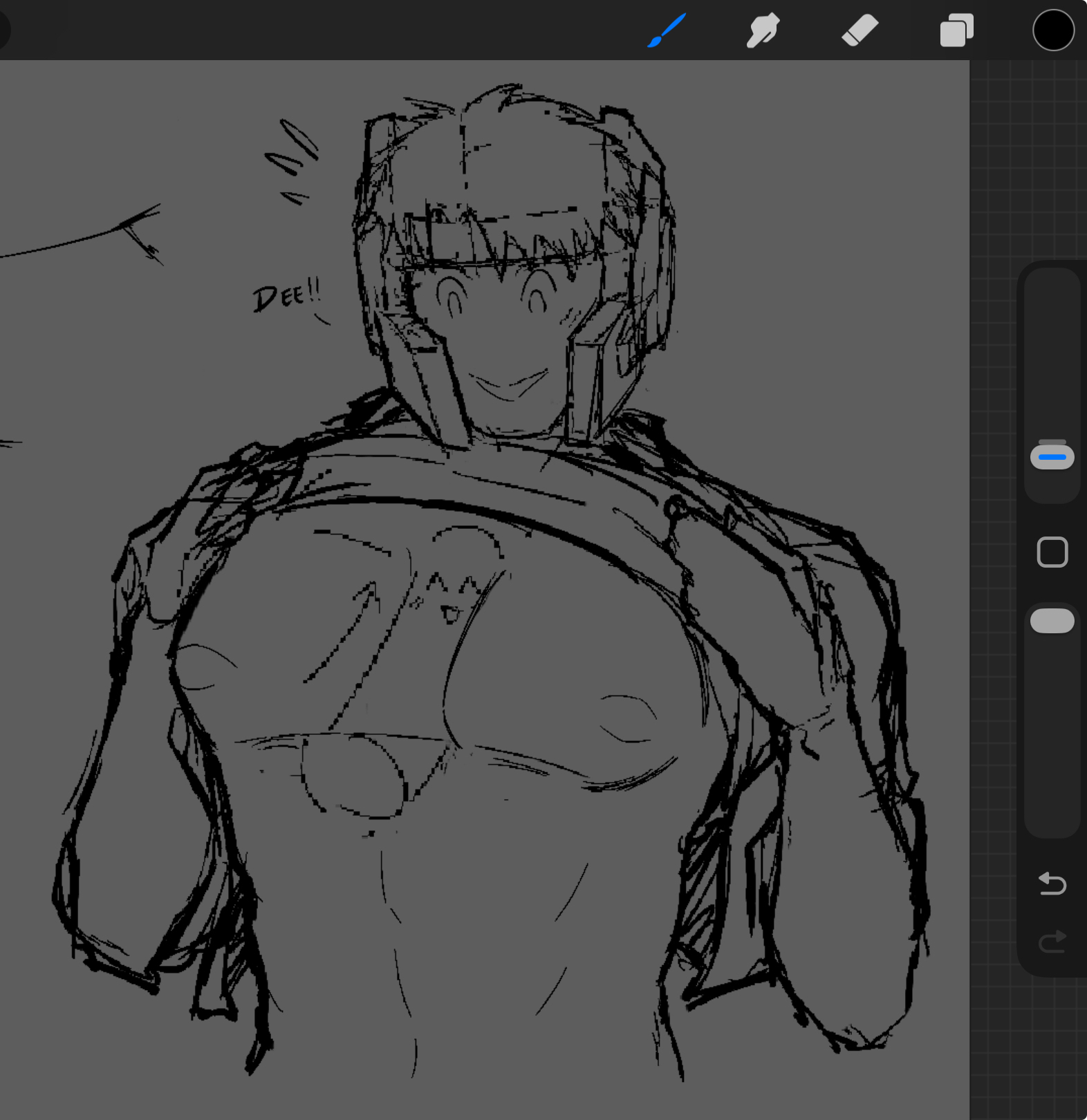Tap the square Modify button in sidebar

1052,552
